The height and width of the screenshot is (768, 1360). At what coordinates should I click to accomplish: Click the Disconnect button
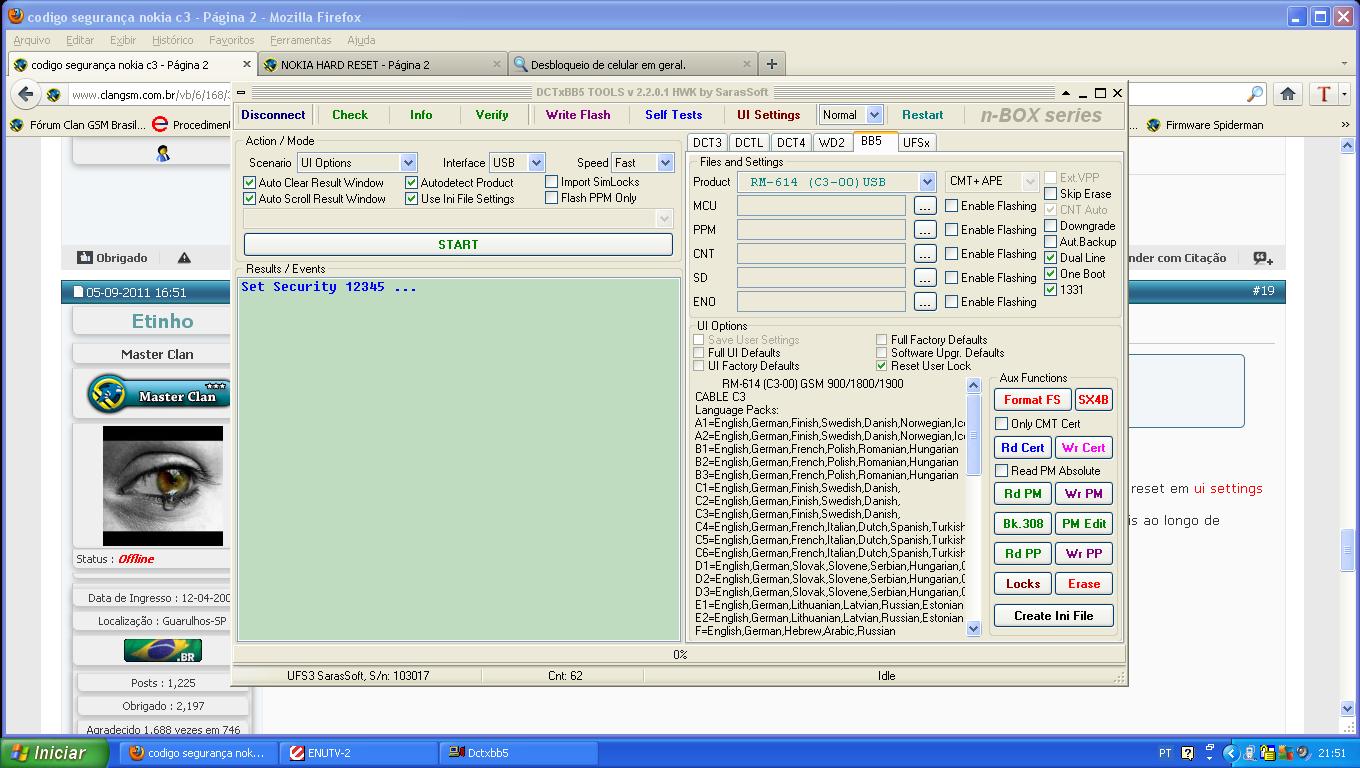(273, 115)
